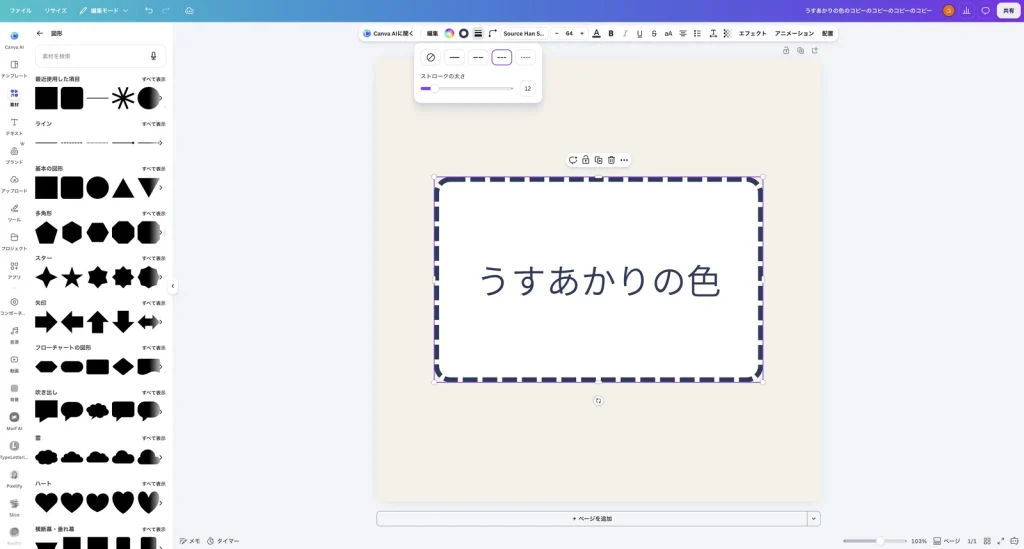Click the trash icon above the shape
Viewport: 1024px width, 549px height.
tap(611, 160)
